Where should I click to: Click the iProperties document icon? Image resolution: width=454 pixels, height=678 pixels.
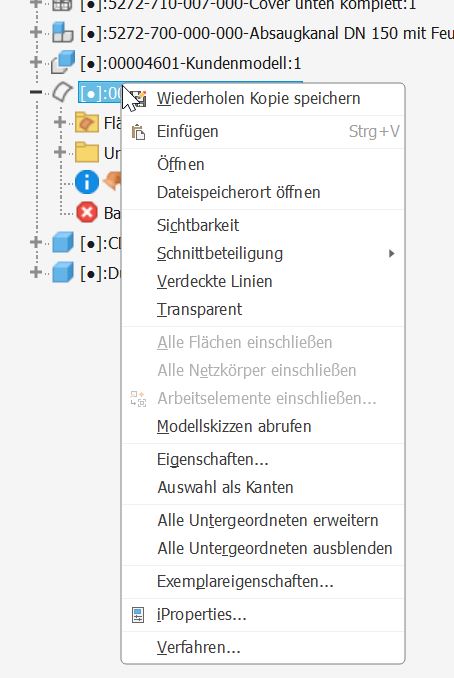click(x=138, y=615)
